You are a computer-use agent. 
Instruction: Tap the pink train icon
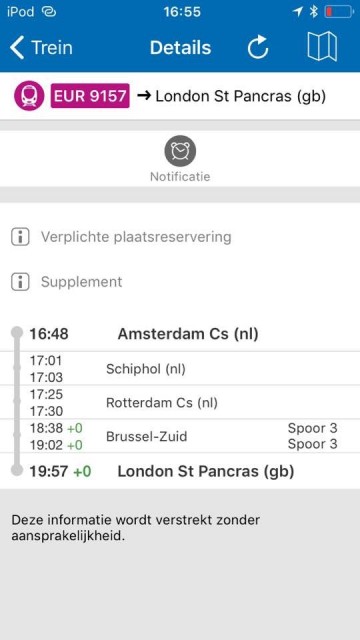(29, 96)
